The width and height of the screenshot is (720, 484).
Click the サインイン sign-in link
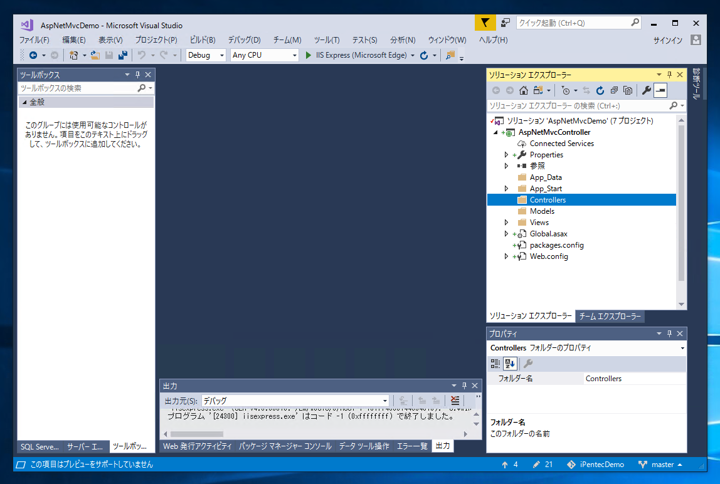tap(668, 40)
